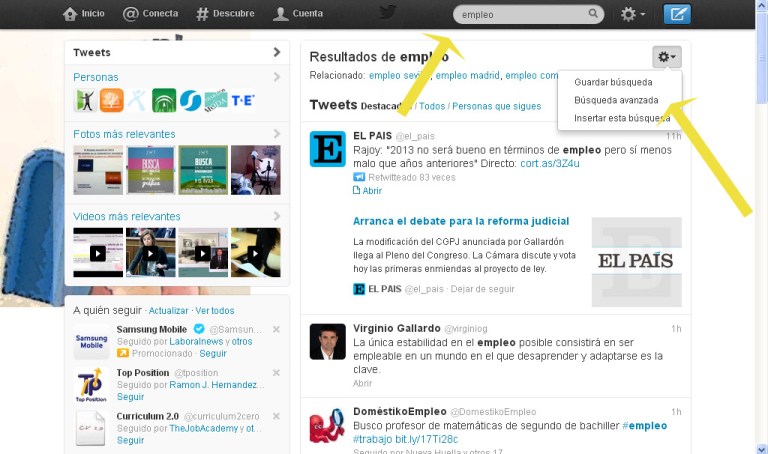Open related search empleo sevilla
This screenshot has height=454, width=768.
tap(399, 75)
